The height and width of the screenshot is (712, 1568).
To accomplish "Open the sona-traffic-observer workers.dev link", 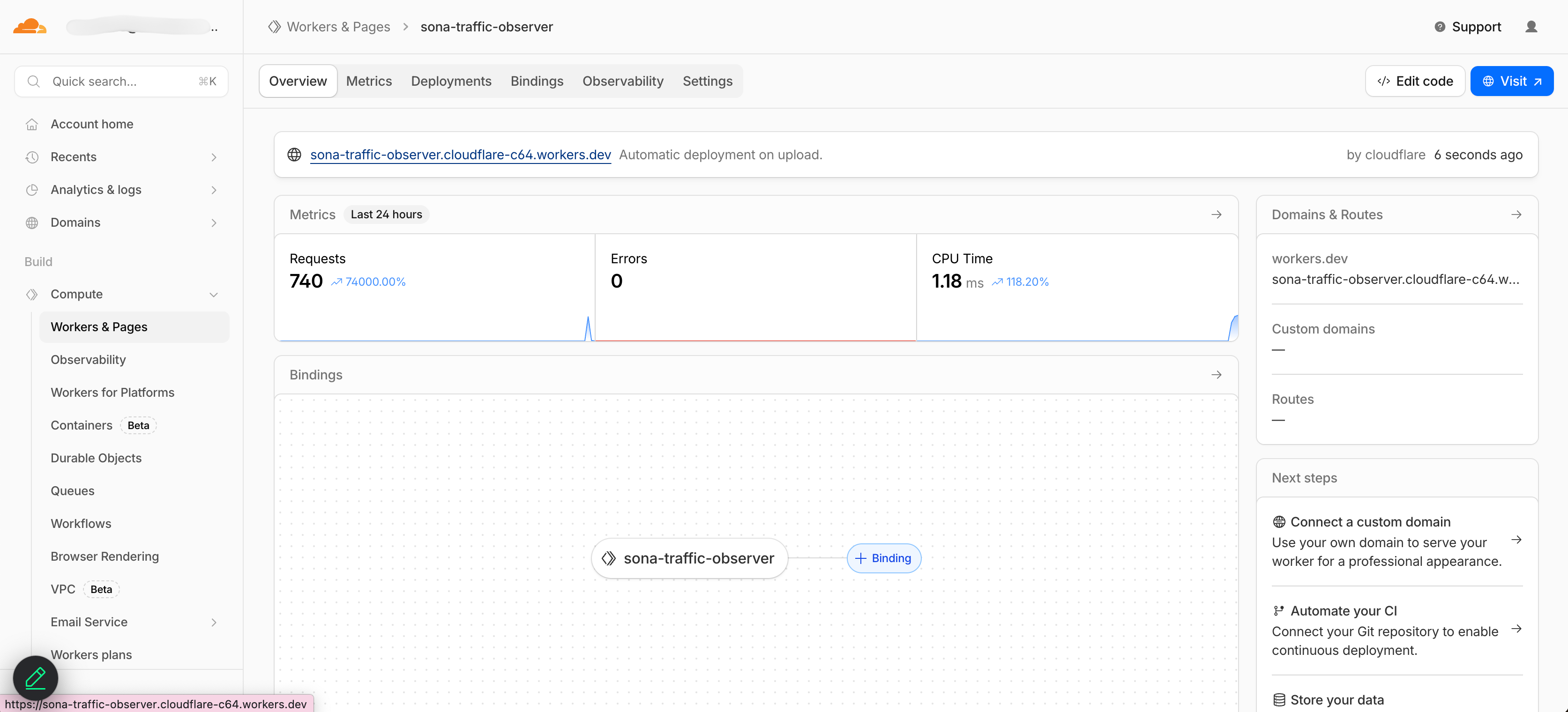I will click(460, 155).
